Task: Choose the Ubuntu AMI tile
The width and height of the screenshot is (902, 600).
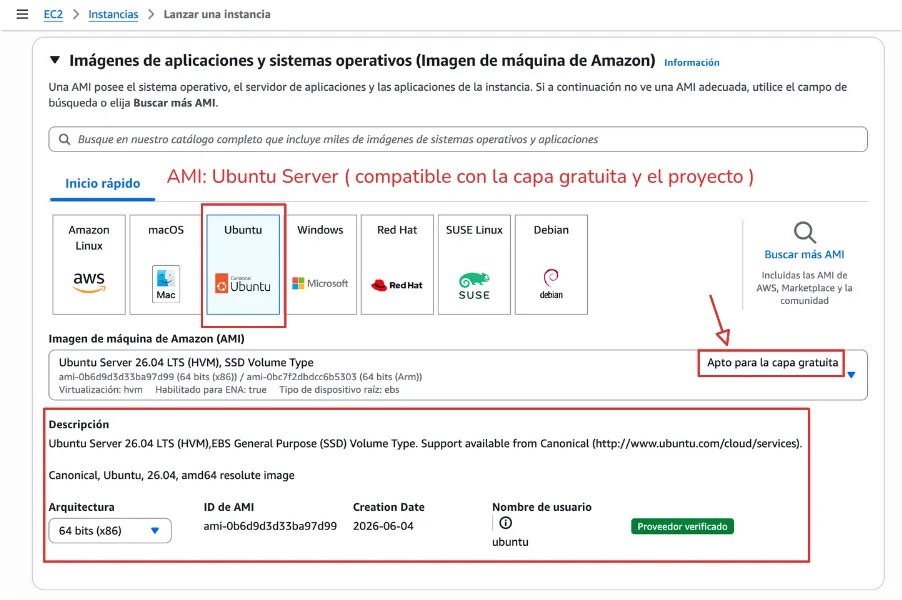Action: pos(243,265)
